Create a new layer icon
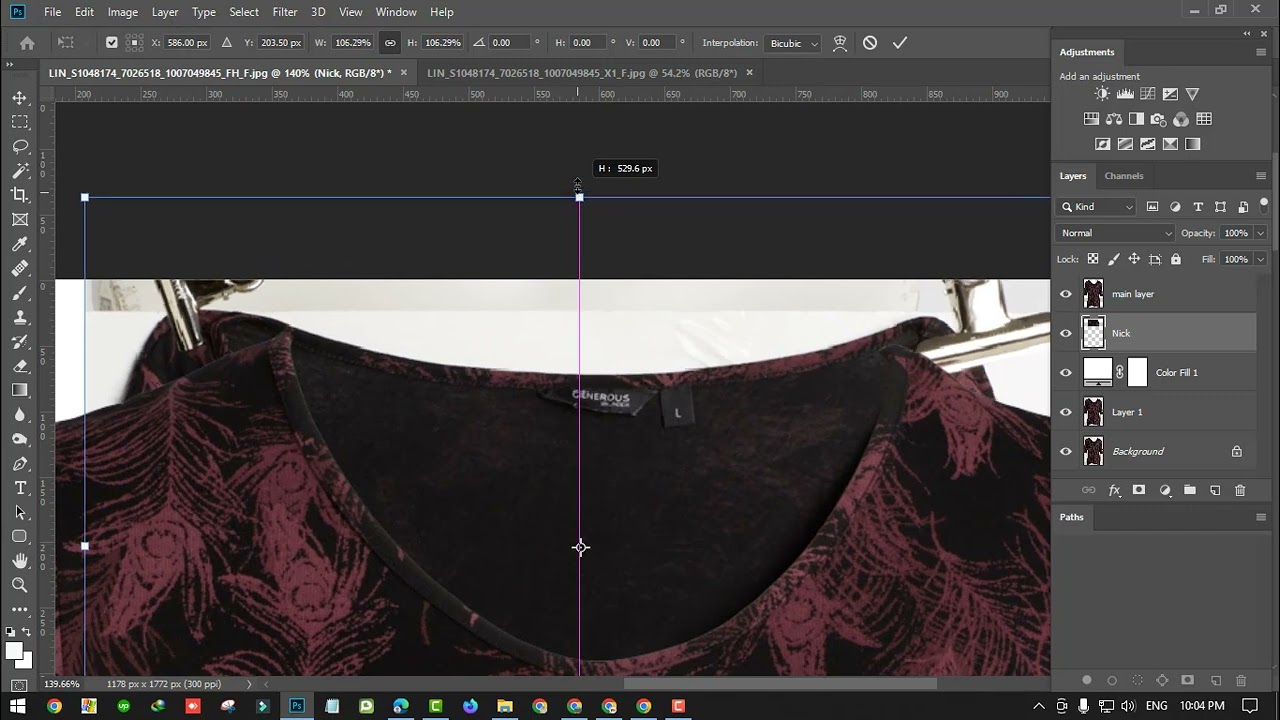 (x=1215, y=490)
